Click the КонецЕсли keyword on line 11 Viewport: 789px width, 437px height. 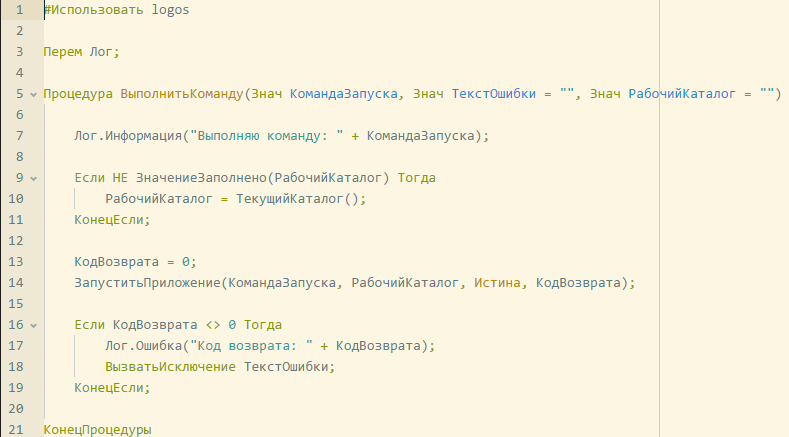[109, 220]
